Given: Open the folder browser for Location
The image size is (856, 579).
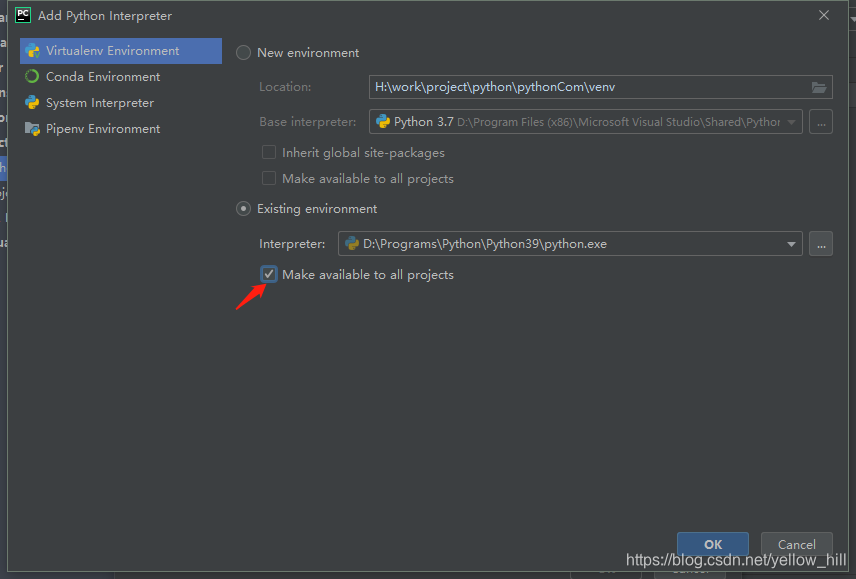Looking at the screenshot, I should 817,87.
